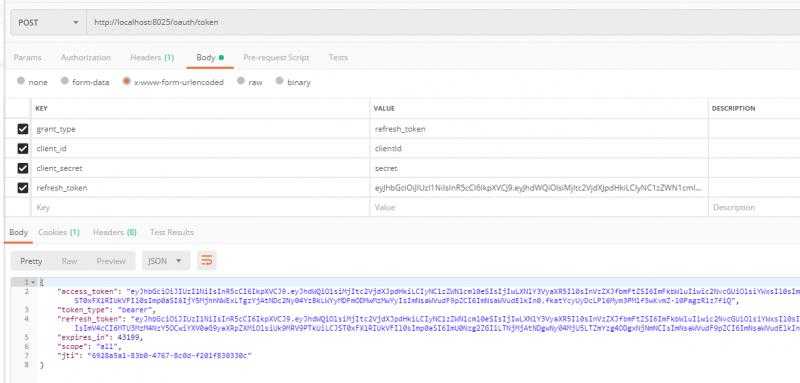This screenshot has width=800, height=383.
Task: Open the response Headers (8) tab
Action: click(115, 232)
